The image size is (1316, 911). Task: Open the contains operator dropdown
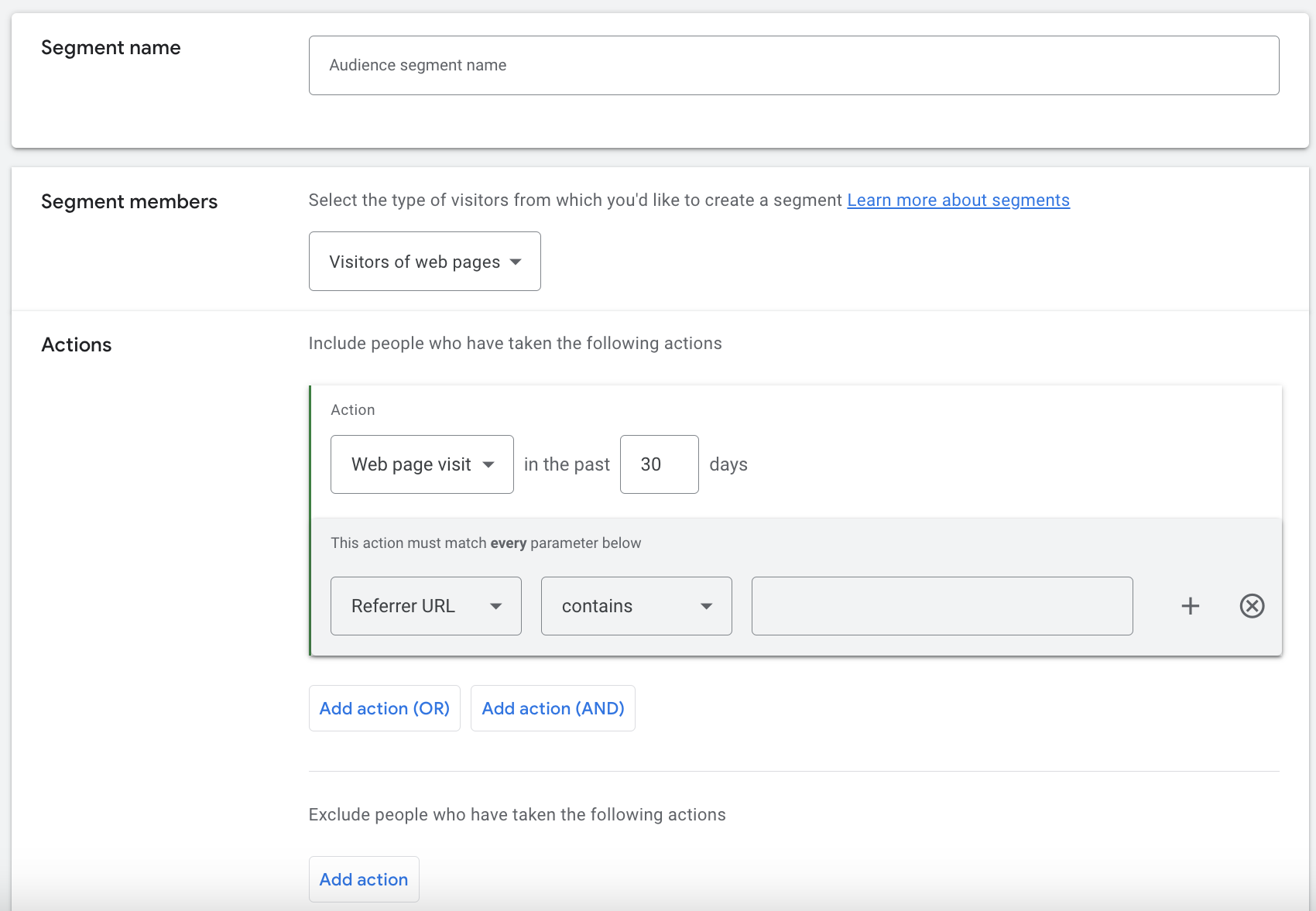point(636,606)
